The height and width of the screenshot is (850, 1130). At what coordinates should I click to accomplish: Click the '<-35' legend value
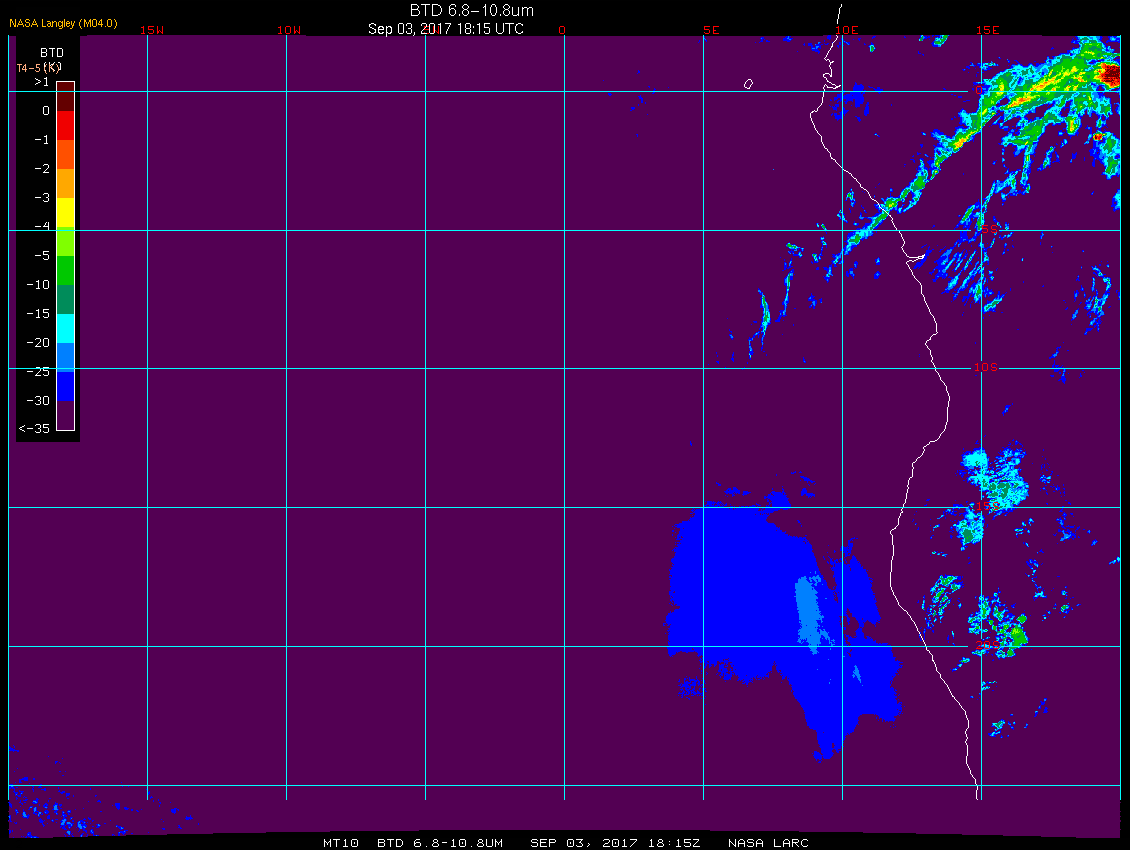click(x=34, y=429)
